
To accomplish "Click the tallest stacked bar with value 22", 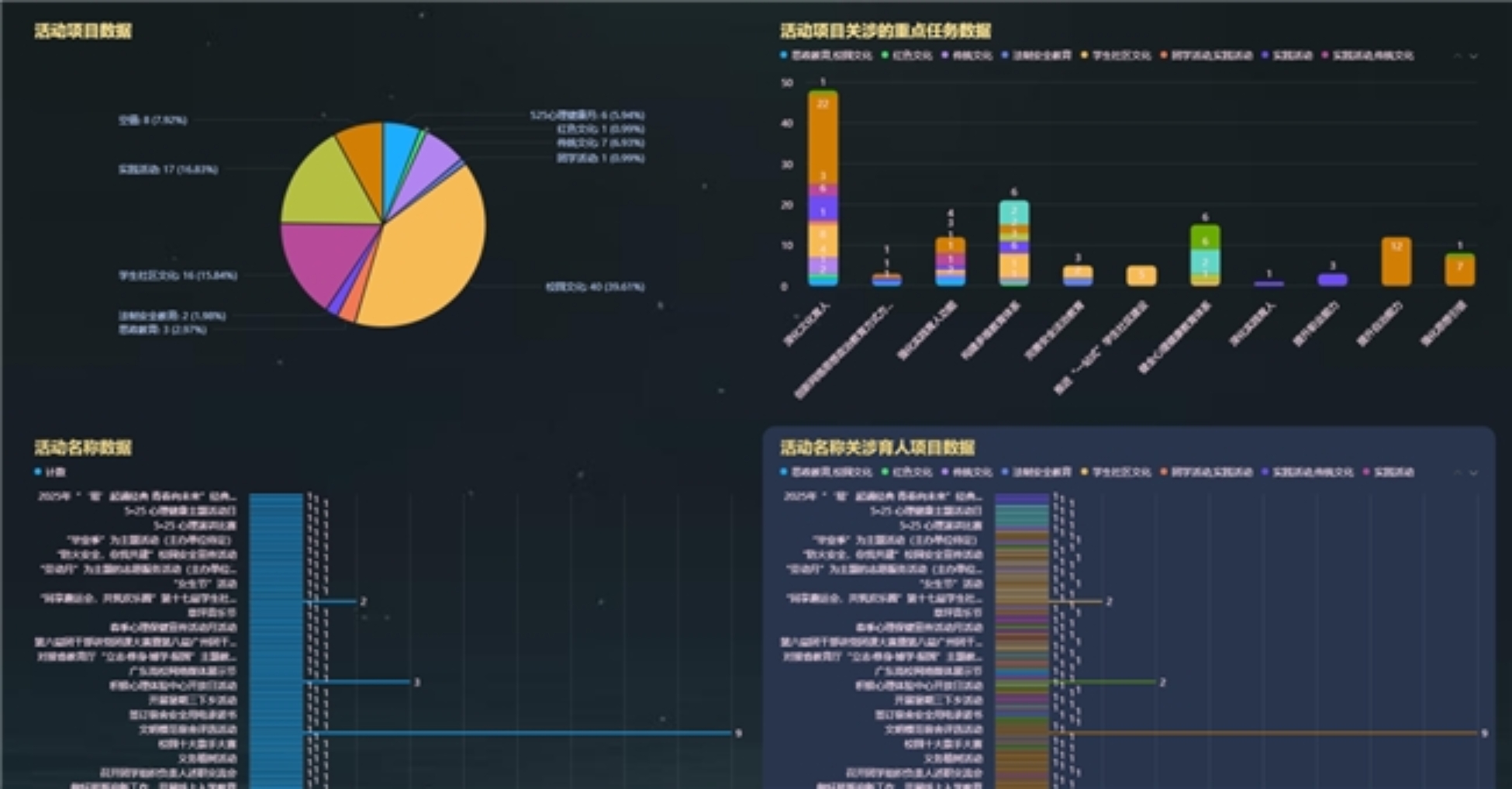I will tap(823, 140).
